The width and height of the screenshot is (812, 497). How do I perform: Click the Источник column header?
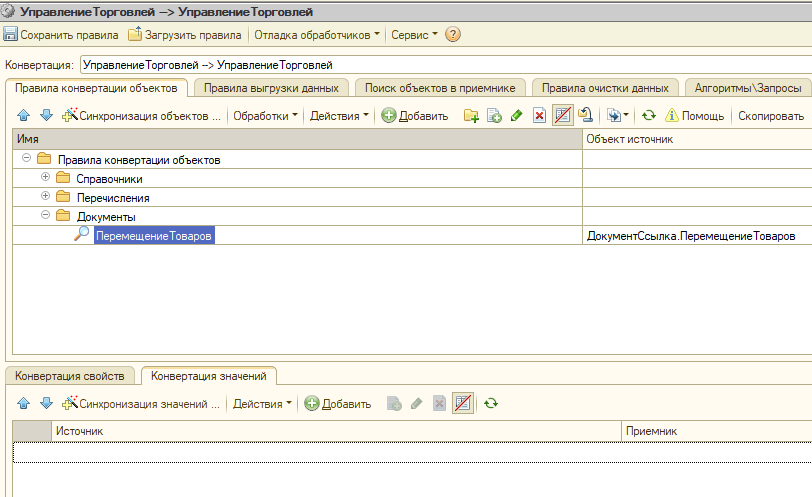pos(336,431)
